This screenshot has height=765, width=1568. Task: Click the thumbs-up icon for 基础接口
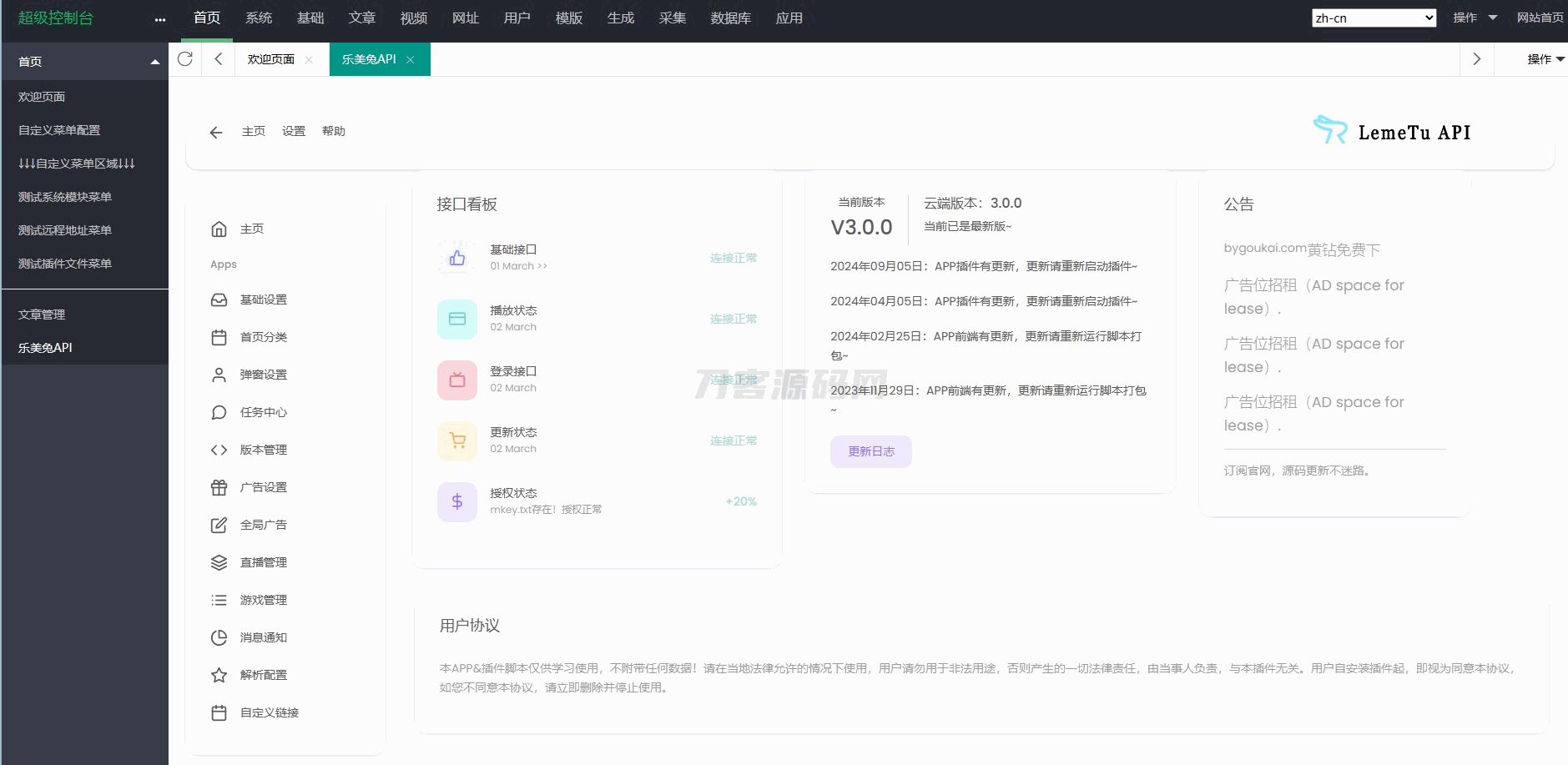pos(457,258)
